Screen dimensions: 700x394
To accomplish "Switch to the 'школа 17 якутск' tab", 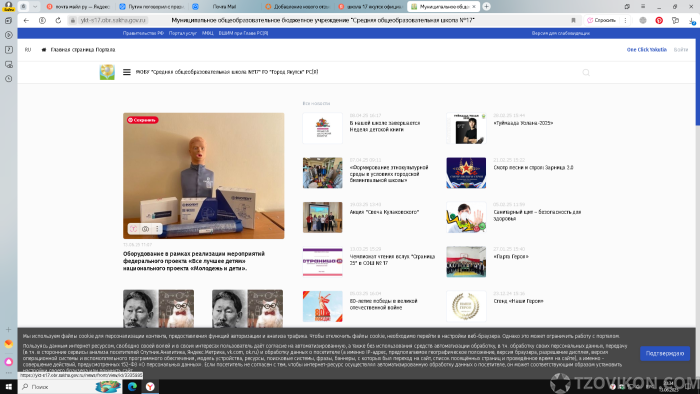I will pos(371,7).
